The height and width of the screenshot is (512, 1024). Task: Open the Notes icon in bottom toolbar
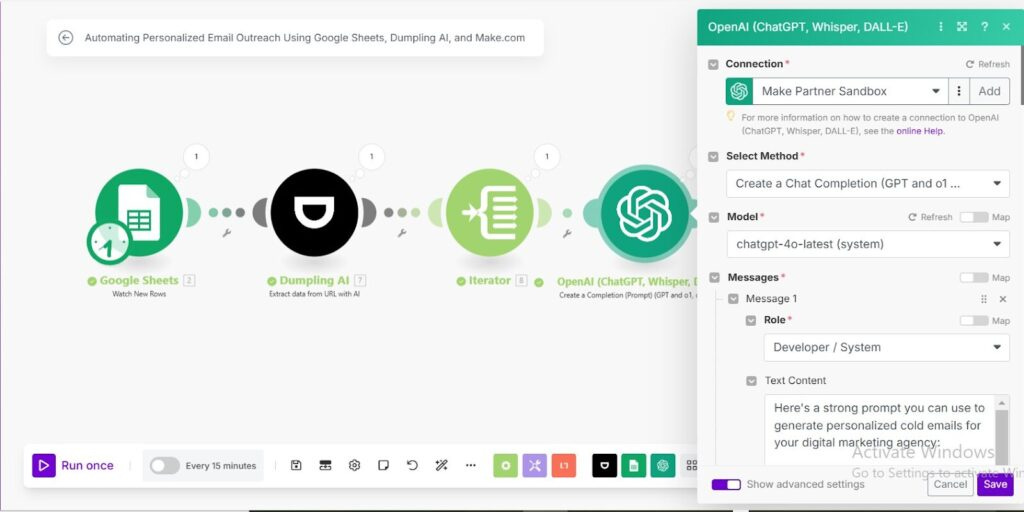point(384,466)
